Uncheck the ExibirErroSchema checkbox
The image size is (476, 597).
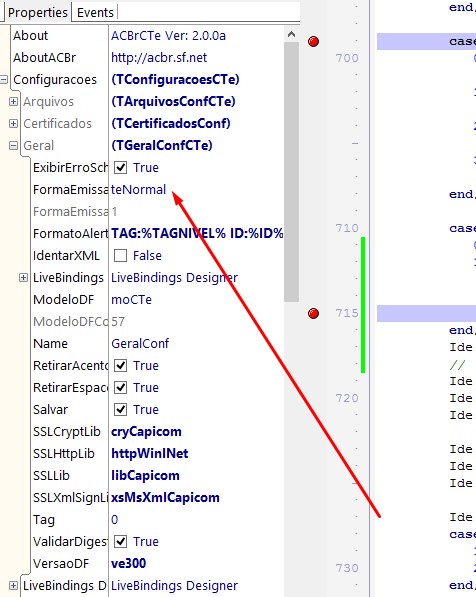[x=121, y=168]
